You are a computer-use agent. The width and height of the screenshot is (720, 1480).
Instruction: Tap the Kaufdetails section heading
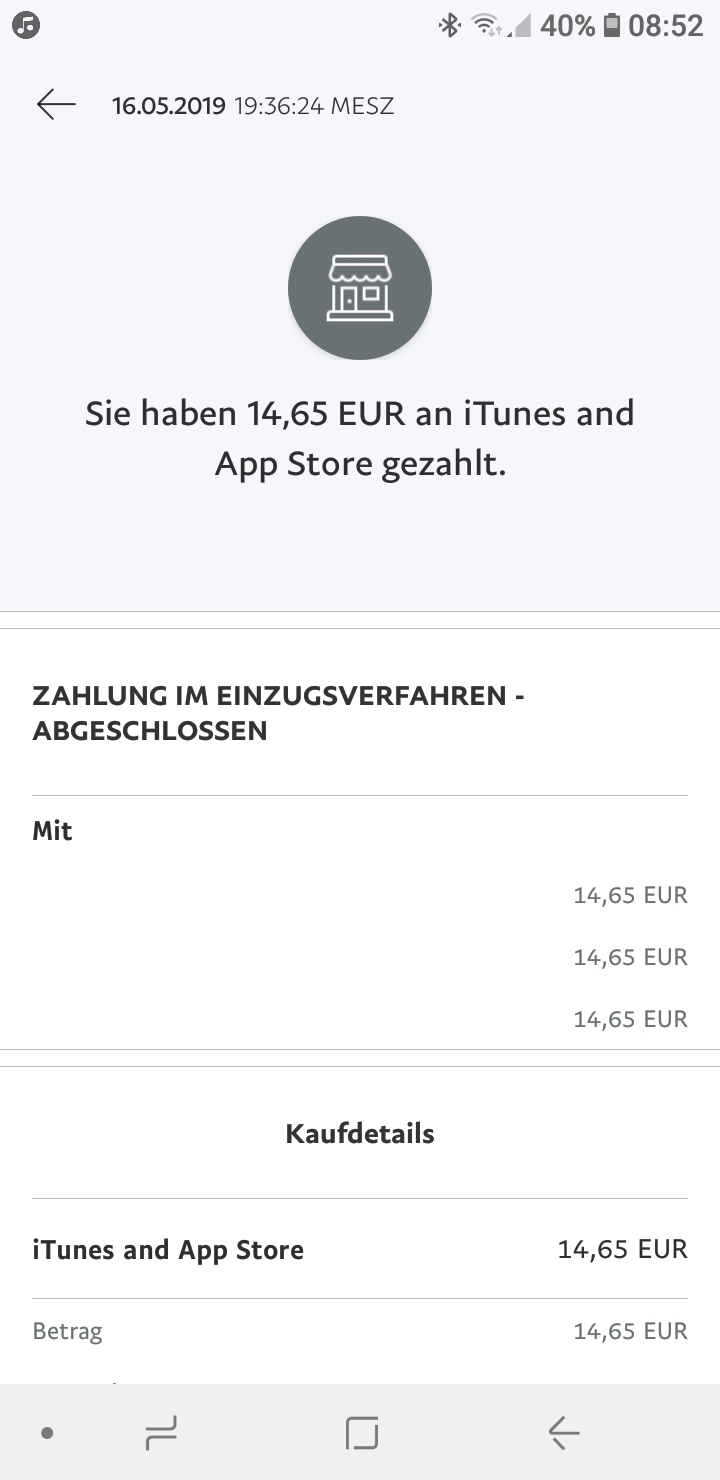360,1134
